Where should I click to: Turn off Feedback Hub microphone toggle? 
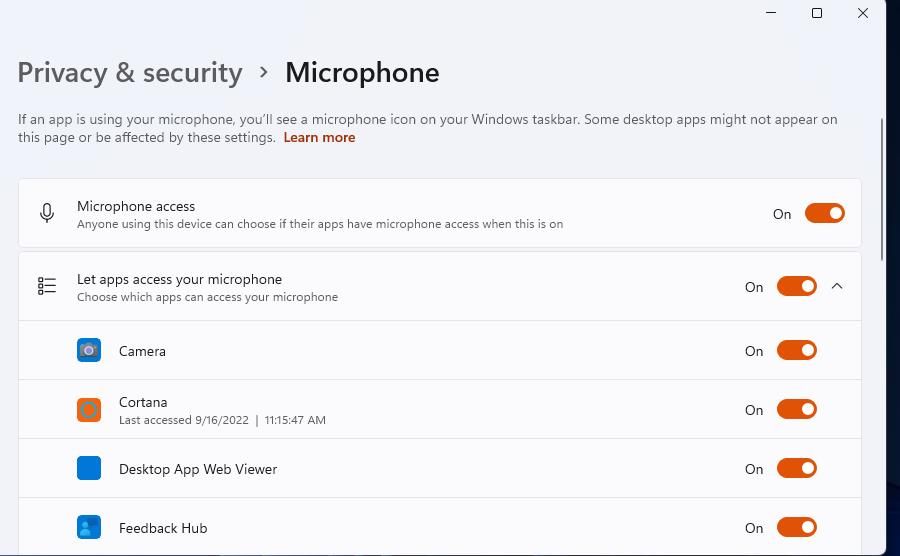pyautogui.click(x=796, y=527)
